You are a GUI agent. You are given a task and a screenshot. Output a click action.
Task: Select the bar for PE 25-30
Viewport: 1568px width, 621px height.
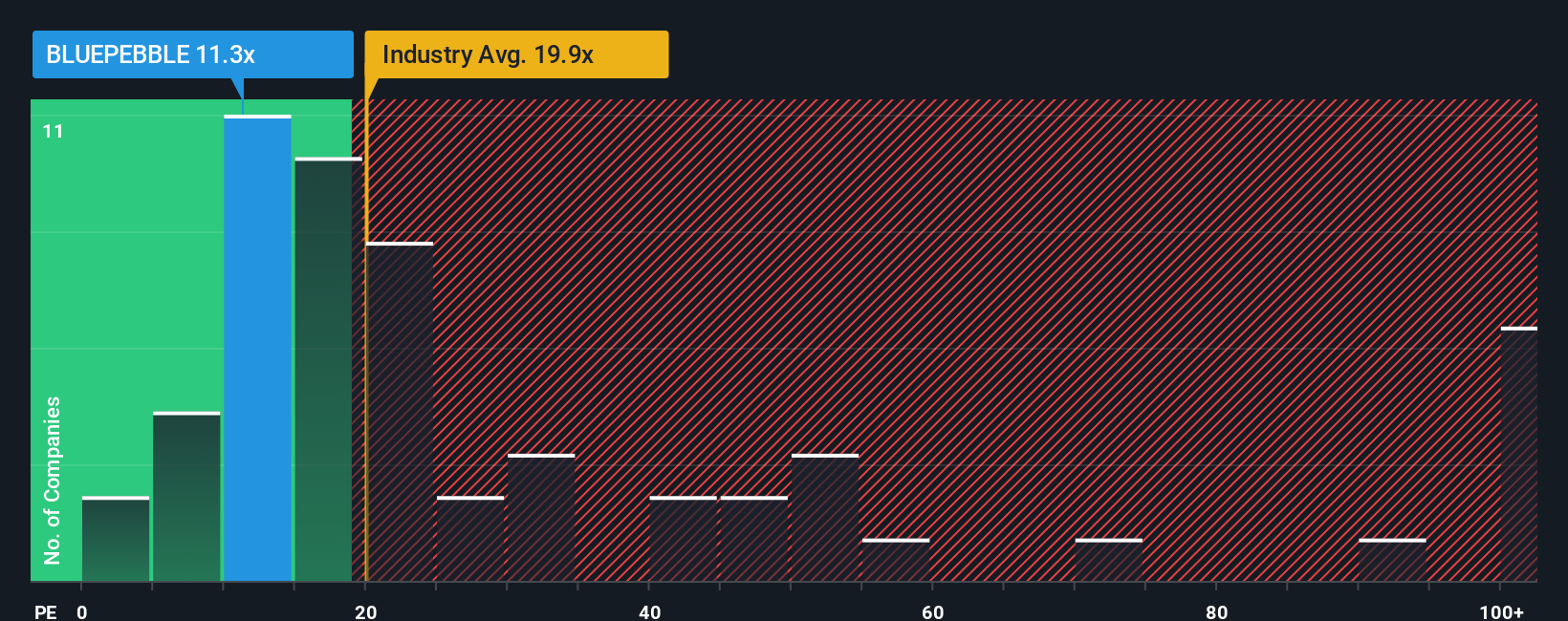point(470,539)
